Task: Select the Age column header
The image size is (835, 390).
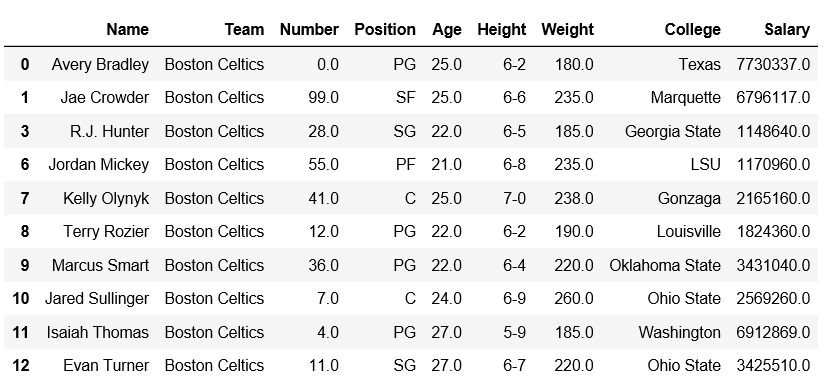Action: [447, 29]
